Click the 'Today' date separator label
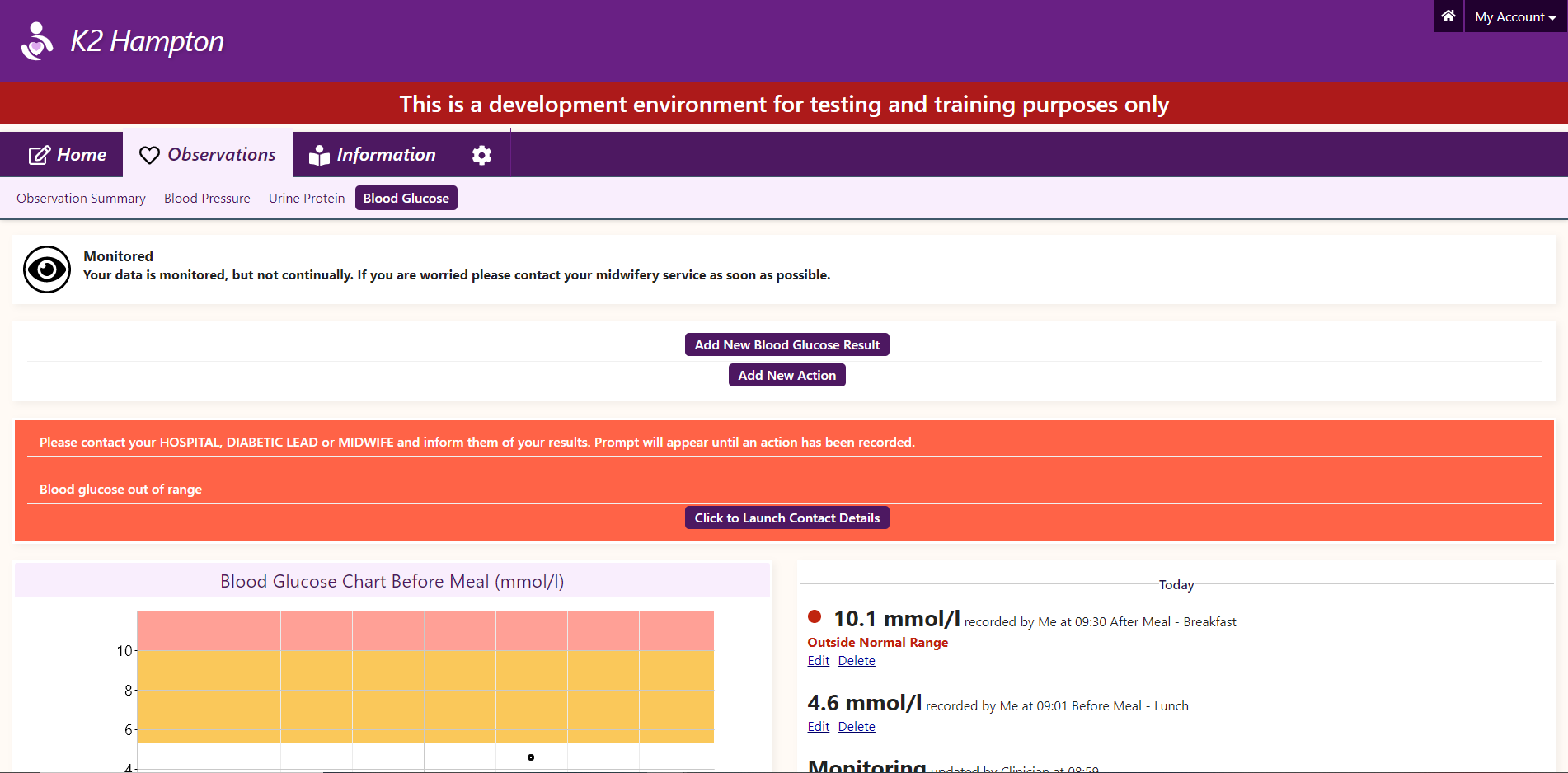This screenshot has width=1568, height=773. (x=1176, y=585)
